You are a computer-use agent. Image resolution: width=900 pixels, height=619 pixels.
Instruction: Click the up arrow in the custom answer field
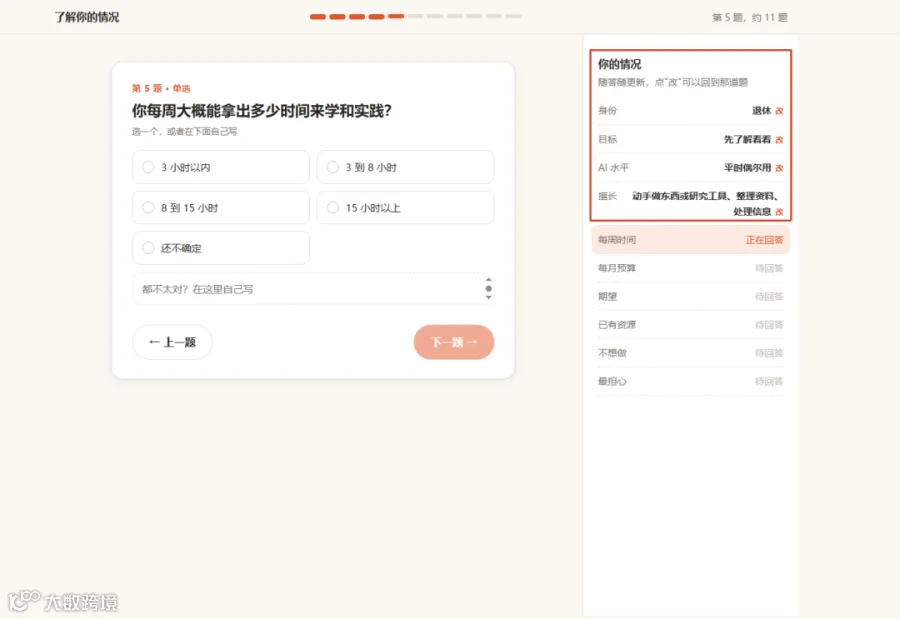(488, 280)
